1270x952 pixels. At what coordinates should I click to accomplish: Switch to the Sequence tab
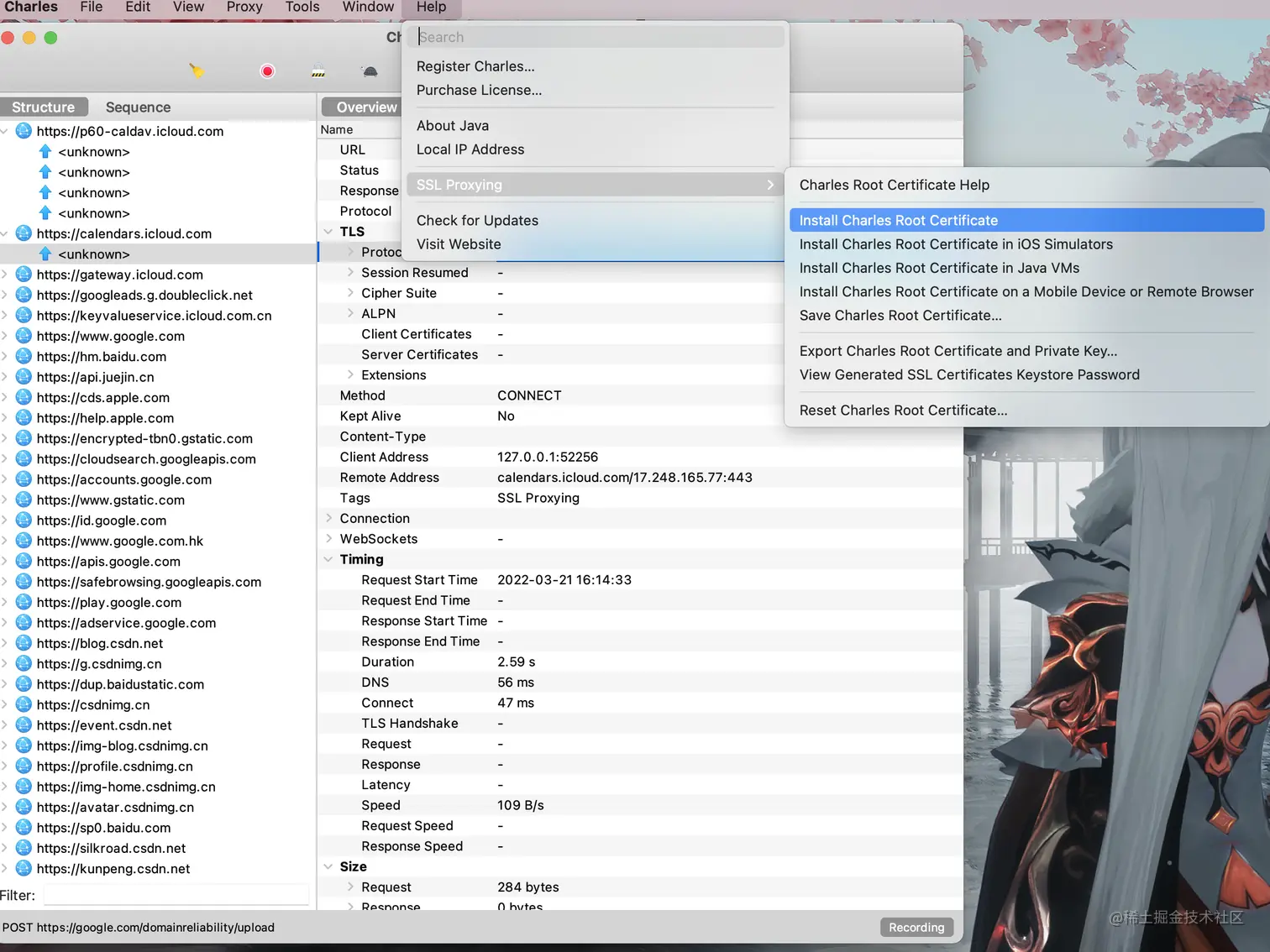point(138,107)
